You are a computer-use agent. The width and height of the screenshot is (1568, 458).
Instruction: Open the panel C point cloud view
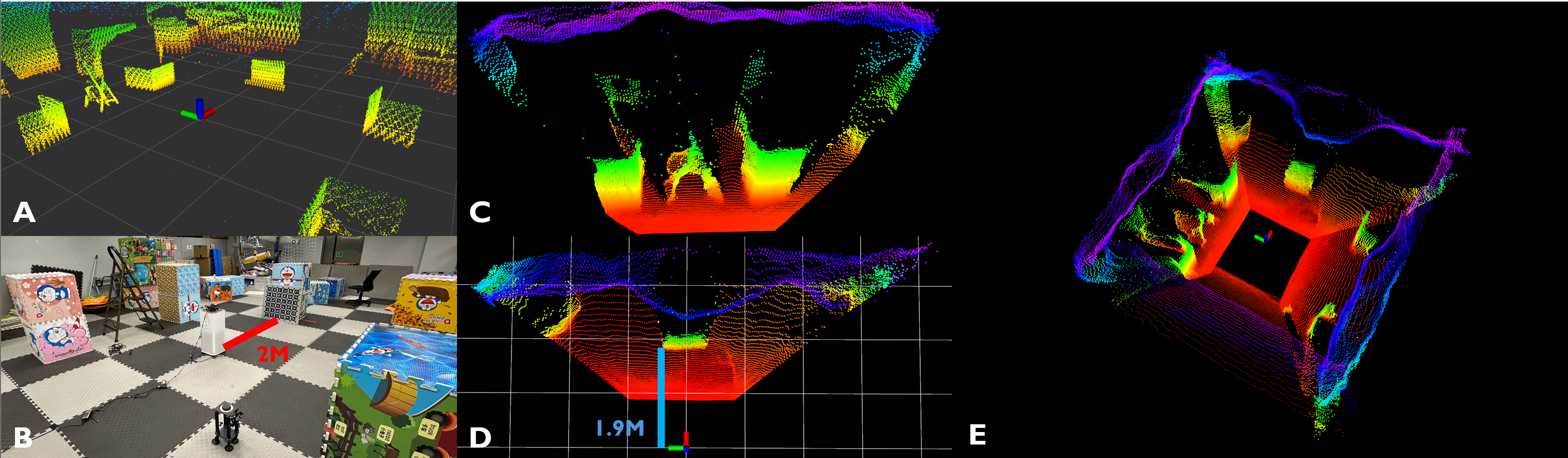704,118
